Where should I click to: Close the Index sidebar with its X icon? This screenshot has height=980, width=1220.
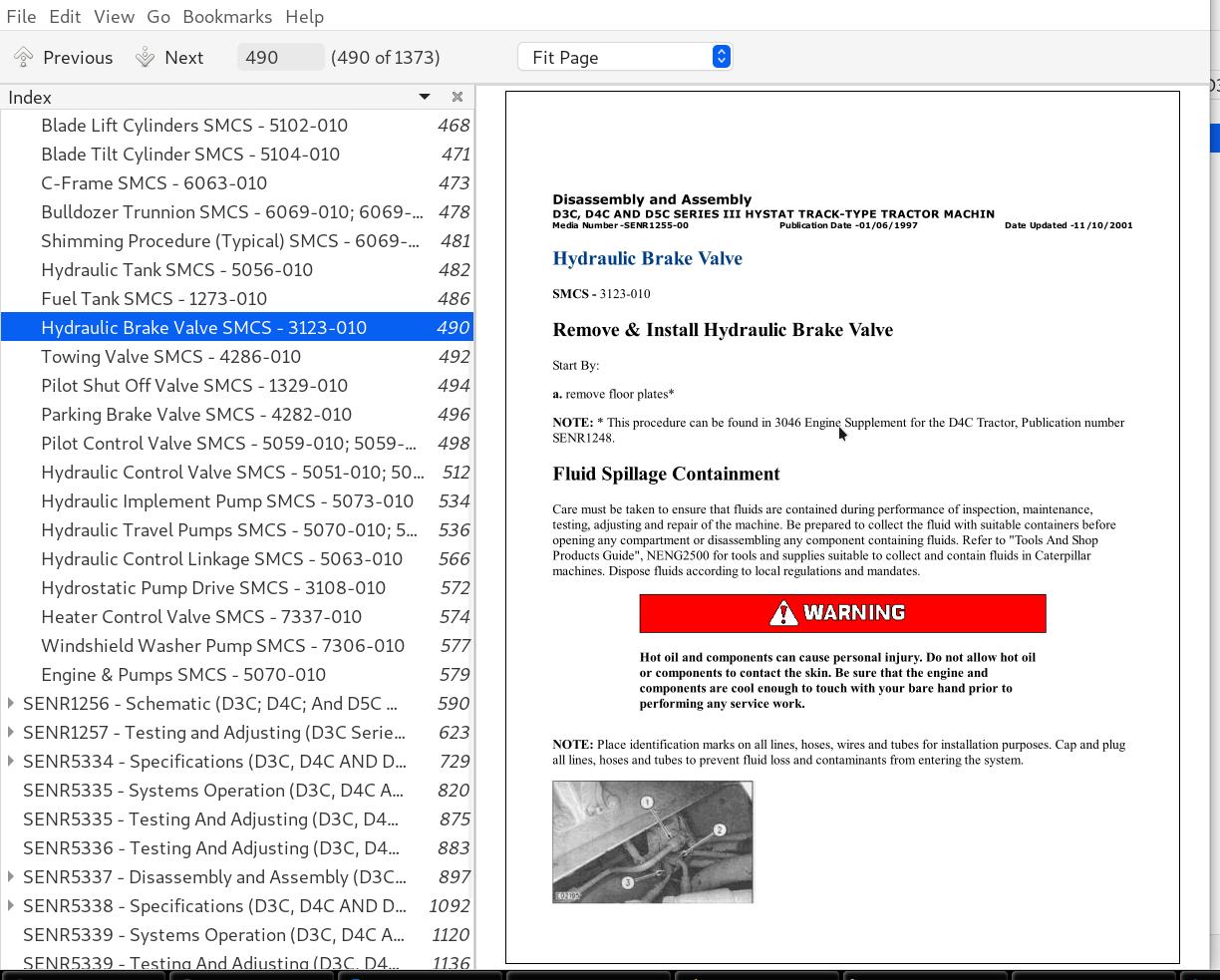click(457, 97)
